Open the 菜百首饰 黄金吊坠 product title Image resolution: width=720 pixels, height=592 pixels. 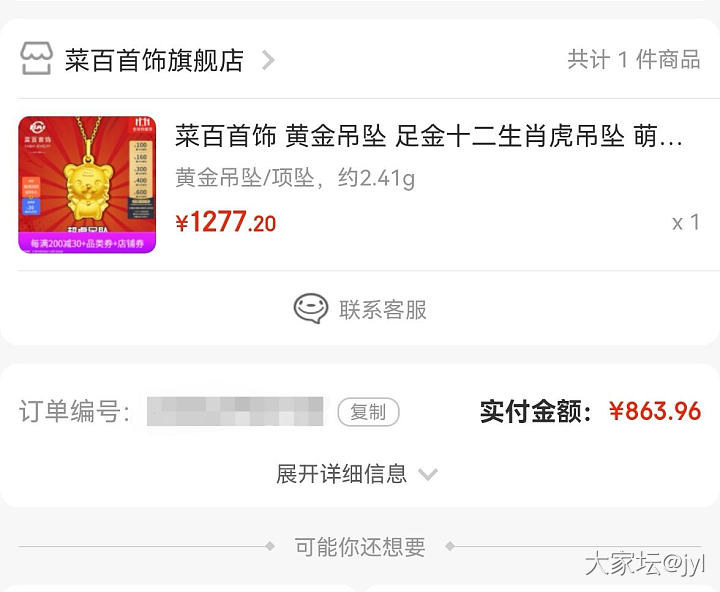click(x=428, y=136)
